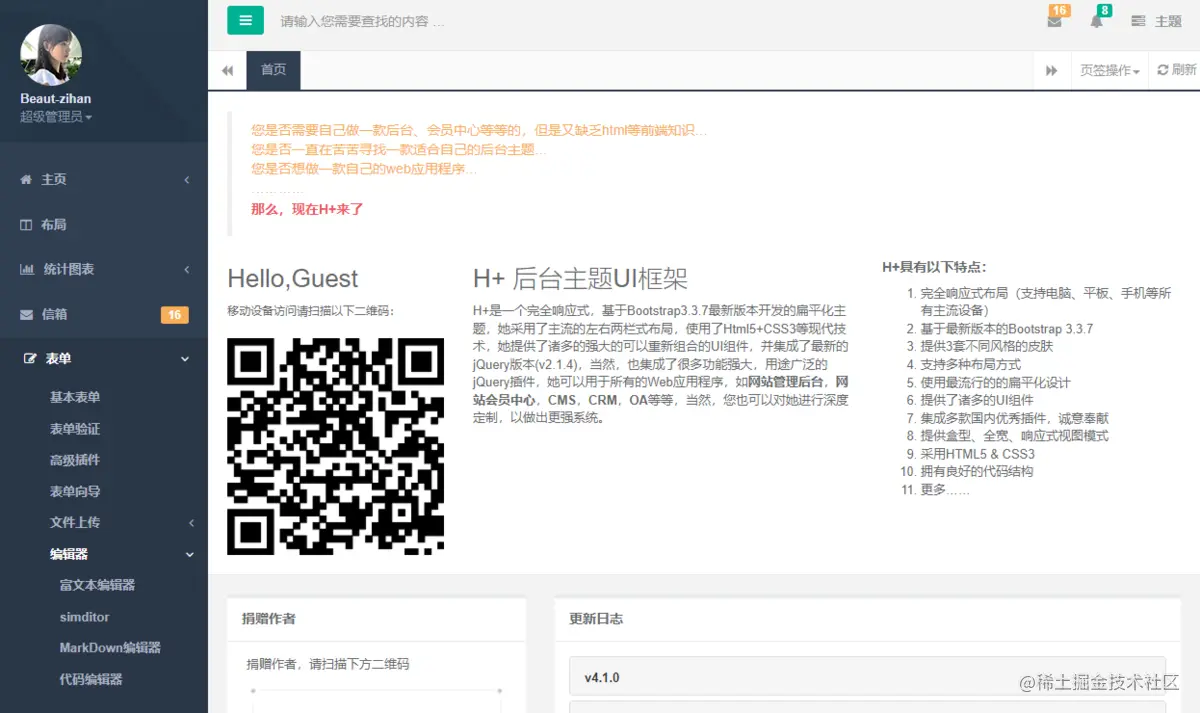The image size is (1200, 713).
Task: Click the user avatar photo
Action: click(51, 55)
